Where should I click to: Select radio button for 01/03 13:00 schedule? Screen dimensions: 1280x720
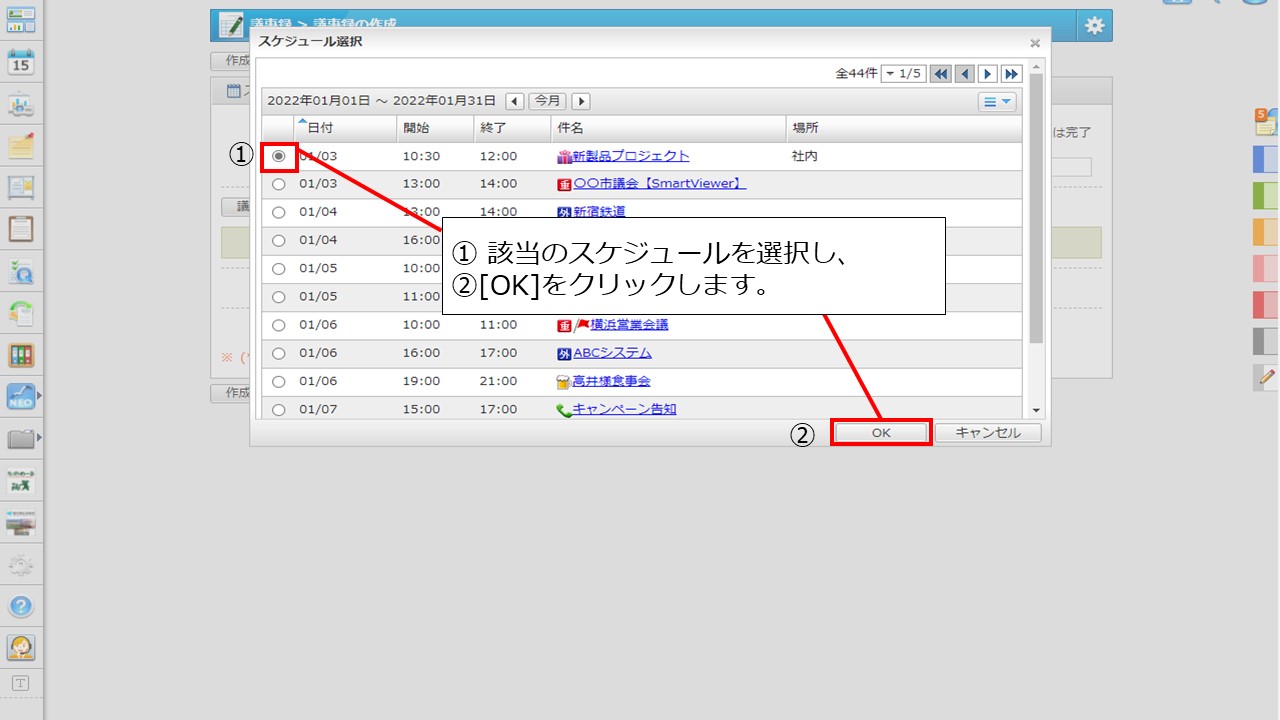point(278,184)
